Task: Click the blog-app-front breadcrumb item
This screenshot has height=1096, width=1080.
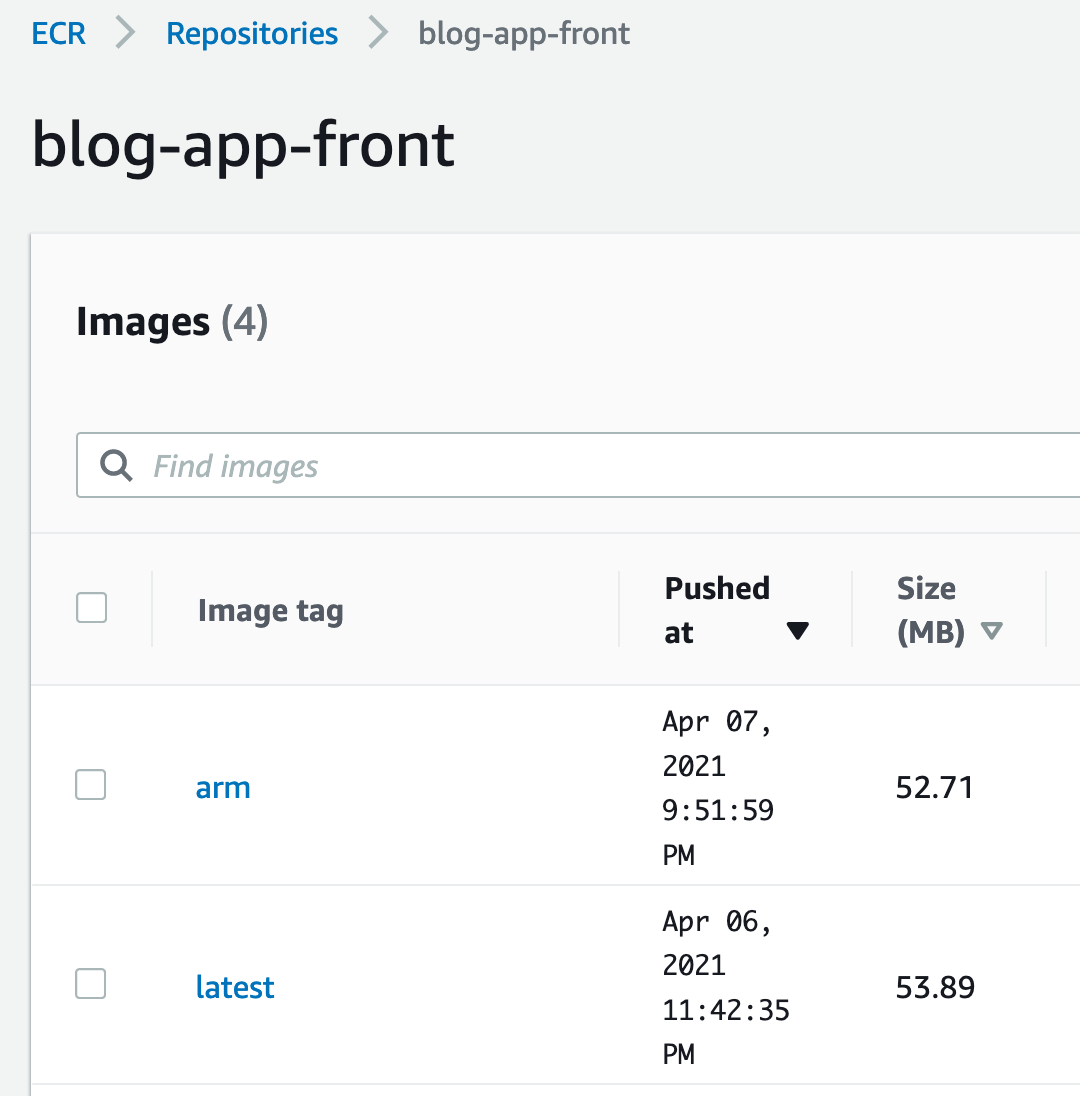Action: (x=524, y=33)
